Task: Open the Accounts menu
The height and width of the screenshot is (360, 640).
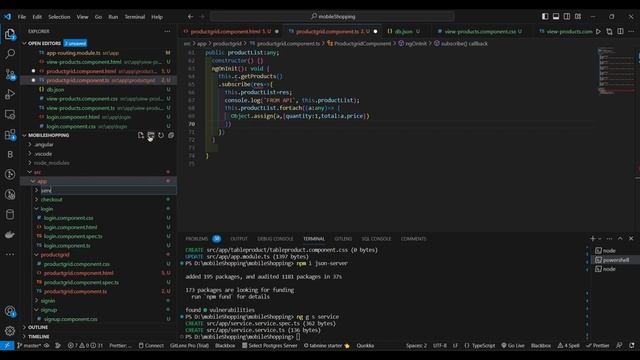Action: tap(10, 311)
